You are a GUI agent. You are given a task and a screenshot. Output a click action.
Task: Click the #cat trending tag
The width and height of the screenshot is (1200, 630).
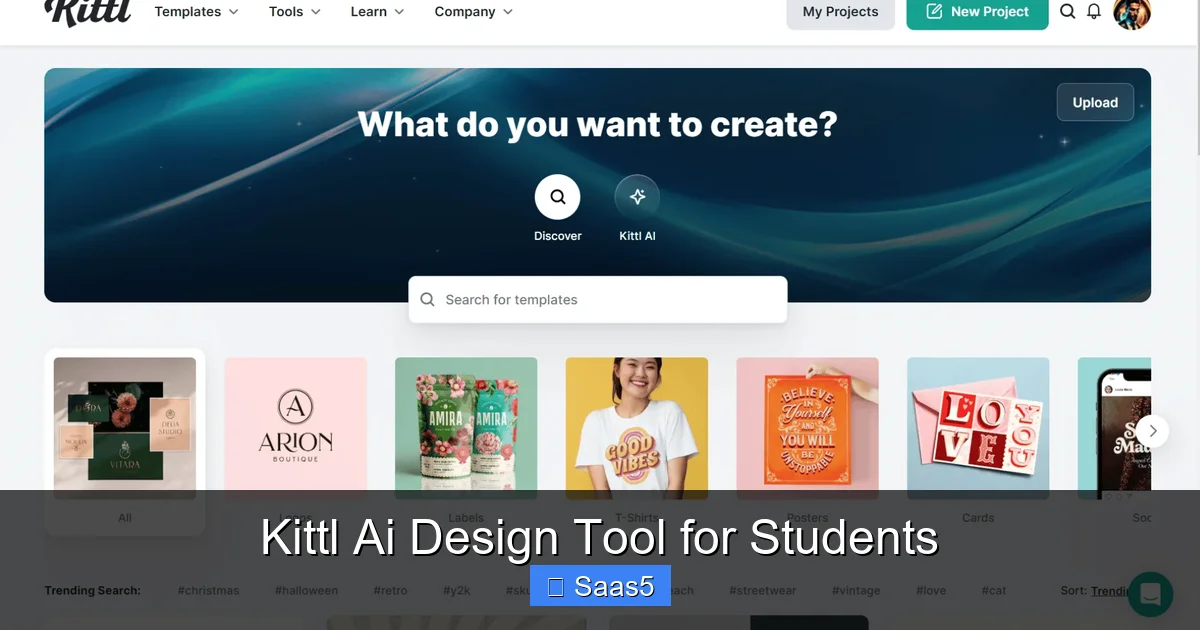coord(994,591)
